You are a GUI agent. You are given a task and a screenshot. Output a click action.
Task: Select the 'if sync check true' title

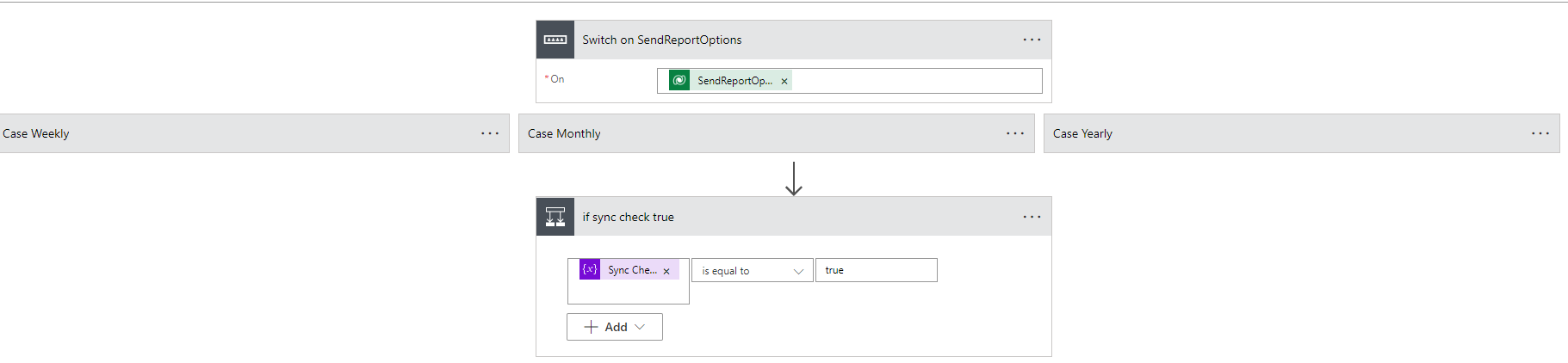[x=628, y=217]
